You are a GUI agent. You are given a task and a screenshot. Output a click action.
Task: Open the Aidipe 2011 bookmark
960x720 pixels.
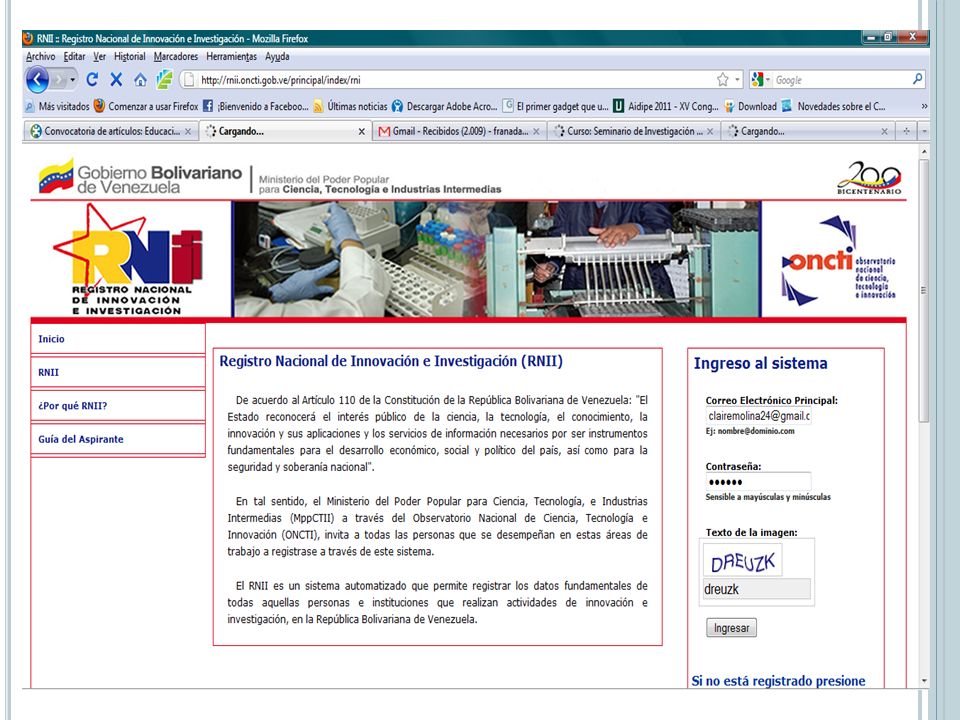tap(666, 106)
